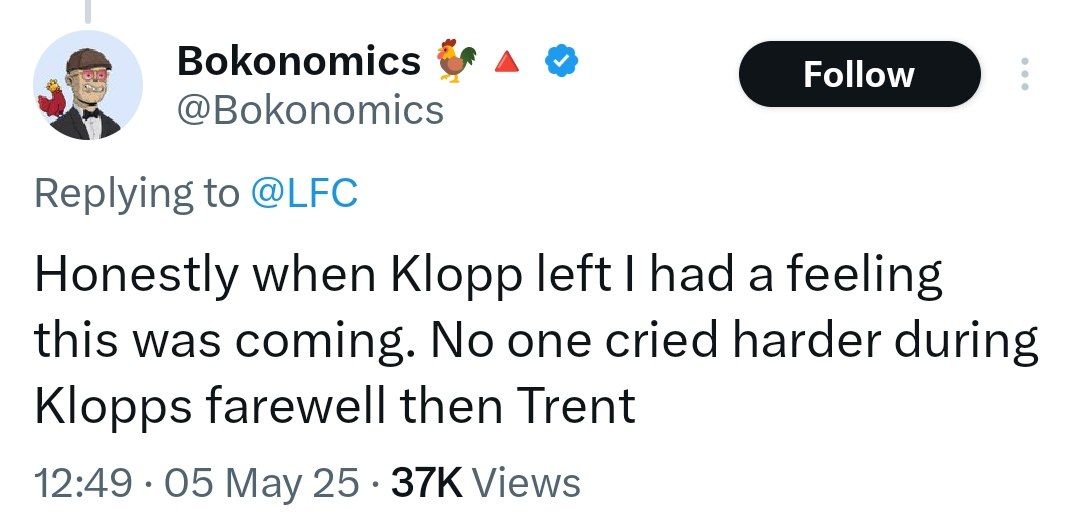Image resolution: width=1080 pixels, height=527 pixels.
Task: Click the "Replying to" label
Action: tap(136, 193)
